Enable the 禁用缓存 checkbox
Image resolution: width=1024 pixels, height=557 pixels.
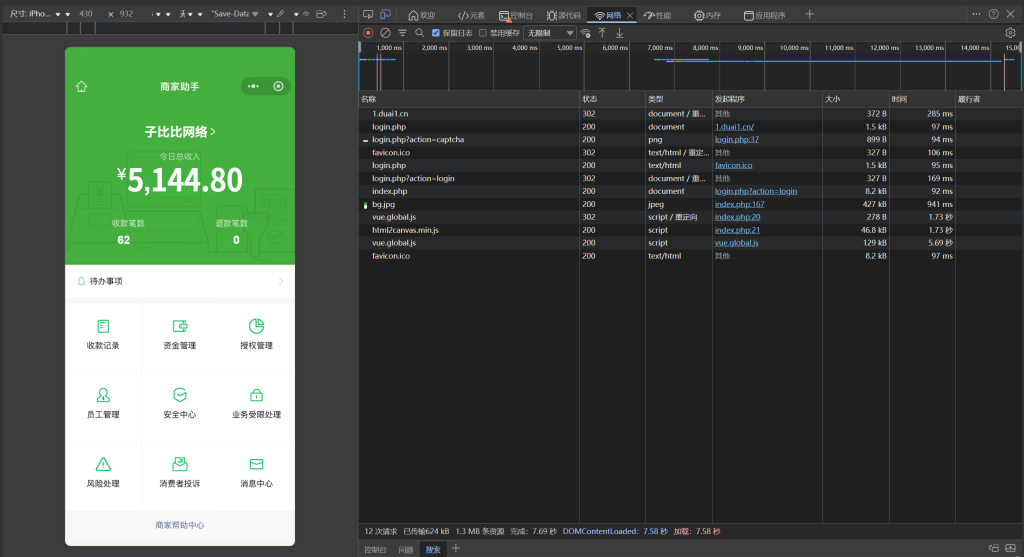[483, 33]
